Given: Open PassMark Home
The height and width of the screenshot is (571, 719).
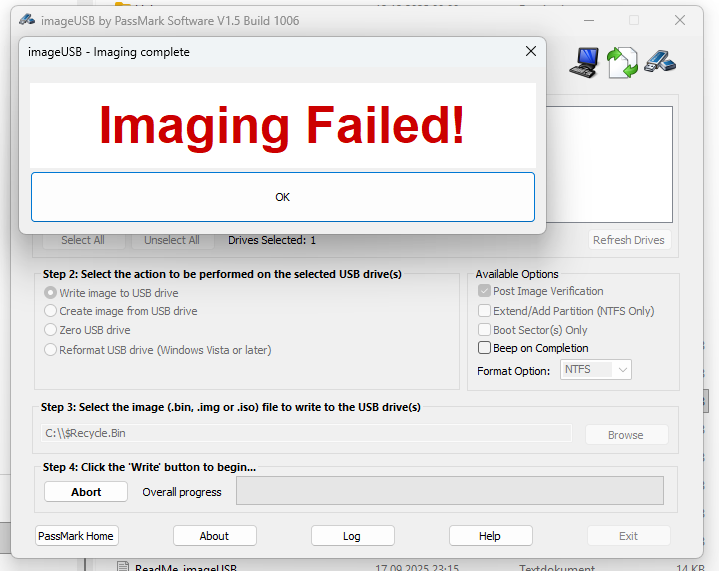Looking at the screenshot, I should point(77,536).
